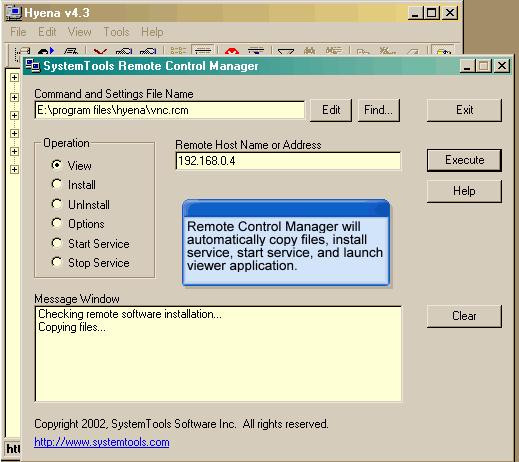Minimize the Hyena v4.3 window

coord(415,13)
